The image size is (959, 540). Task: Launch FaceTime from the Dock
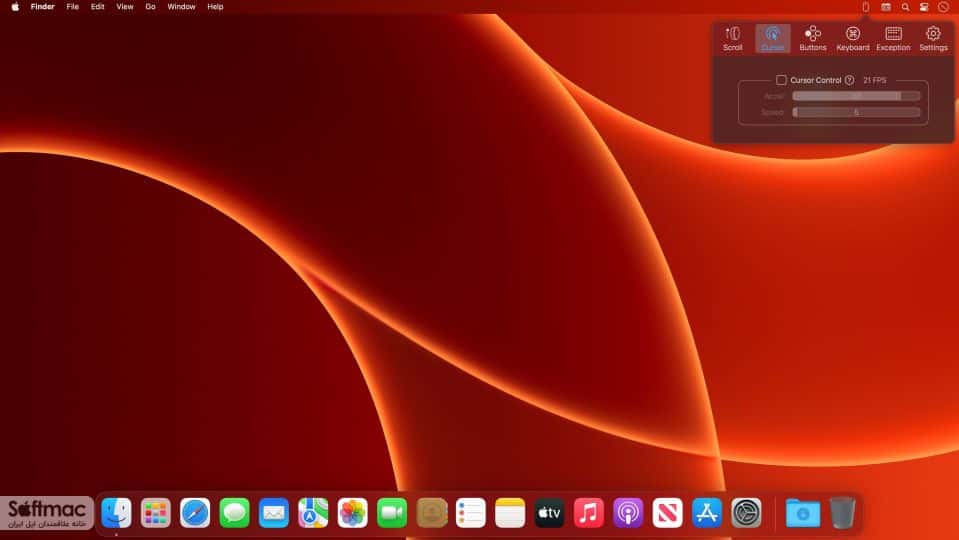392,512
